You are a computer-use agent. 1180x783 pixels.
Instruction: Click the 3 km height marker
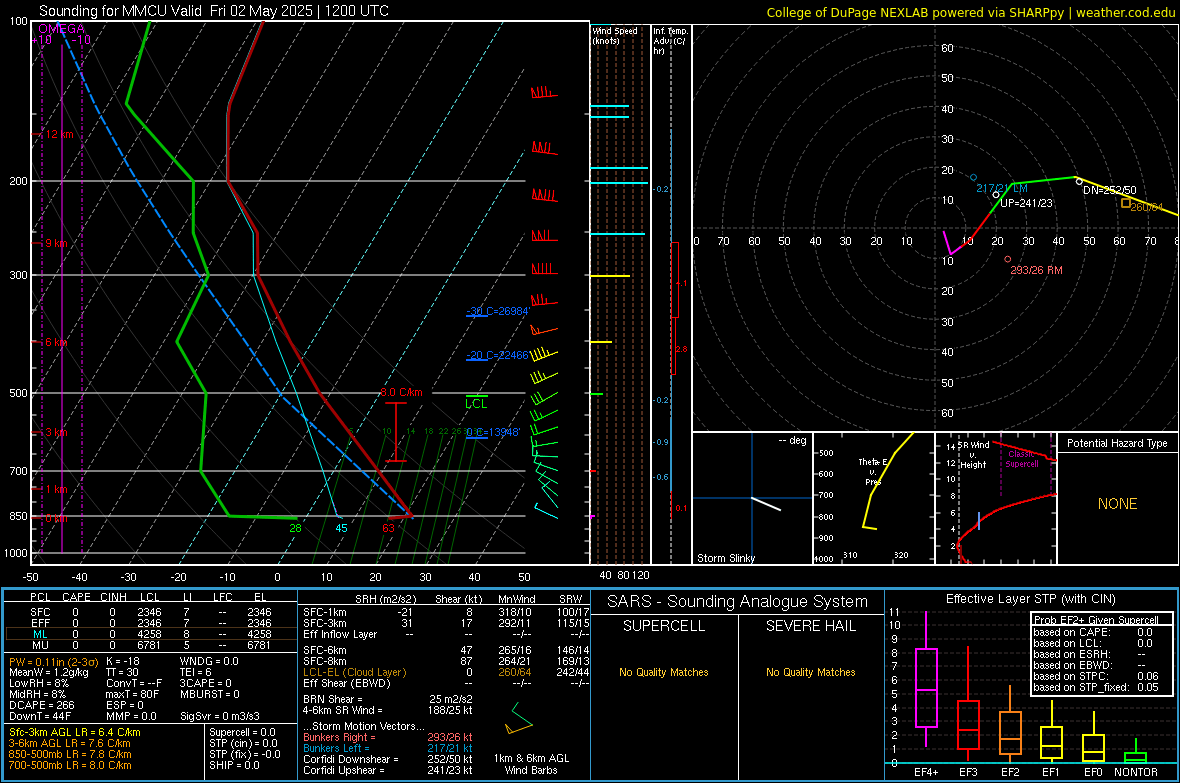pos(56,432)
